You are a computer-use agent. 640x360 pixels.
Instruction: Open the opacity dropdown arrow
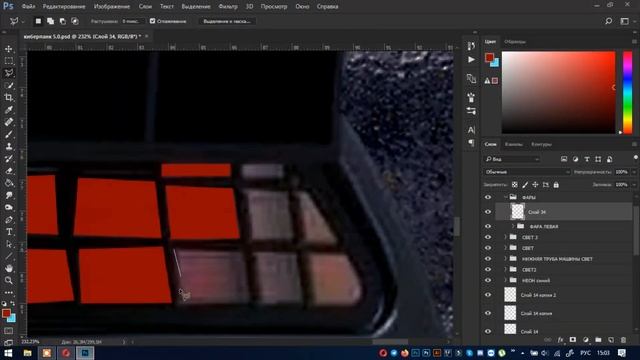pyautogui.click(x=634, y=172)
